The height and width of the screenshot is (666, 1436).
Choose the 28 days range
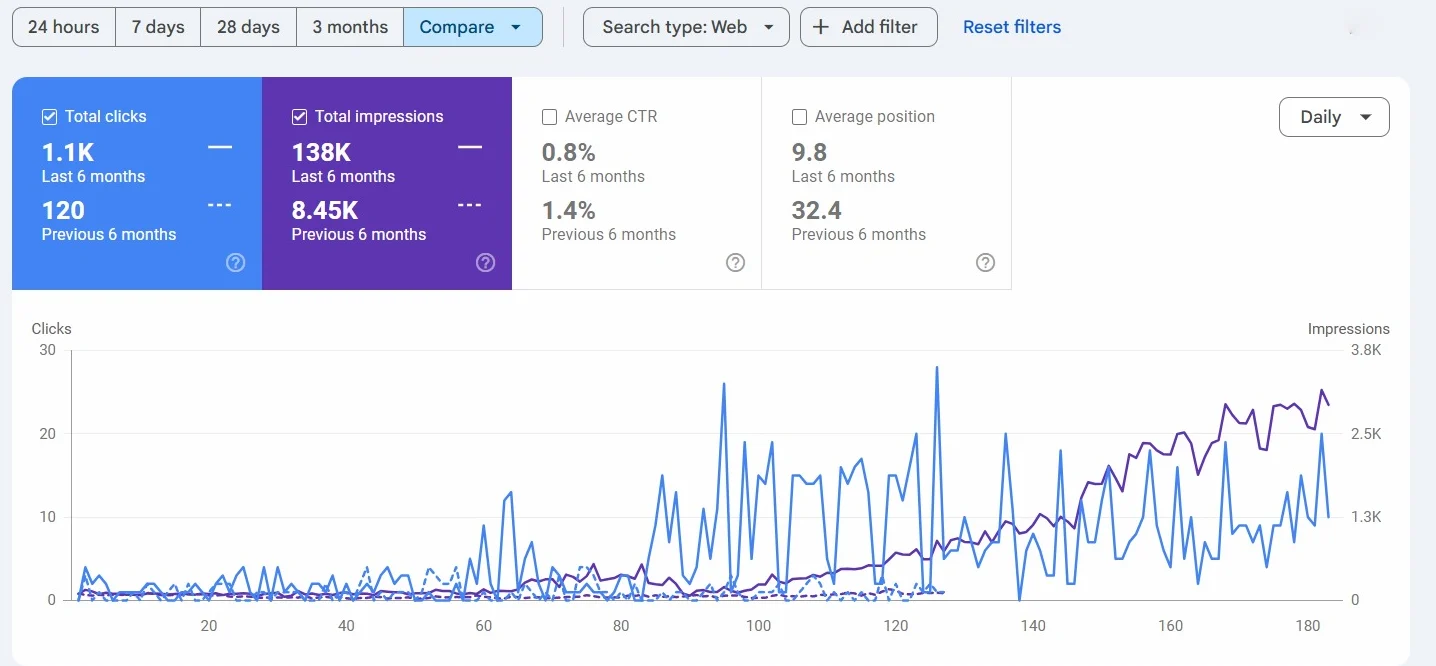coord(248,27)
